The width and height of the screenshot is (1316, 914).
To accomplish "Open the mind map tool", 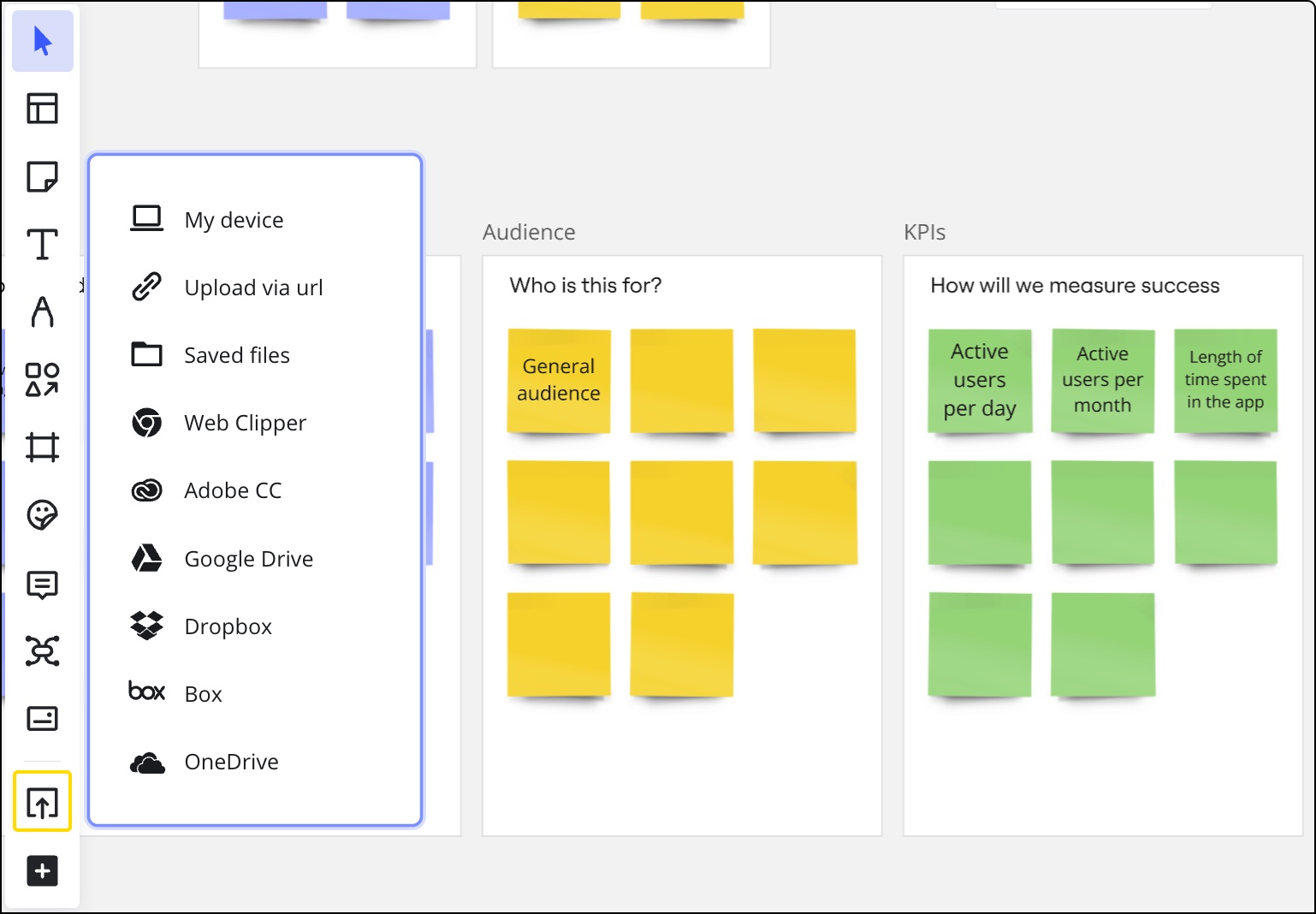I will (x=42, y=651).
